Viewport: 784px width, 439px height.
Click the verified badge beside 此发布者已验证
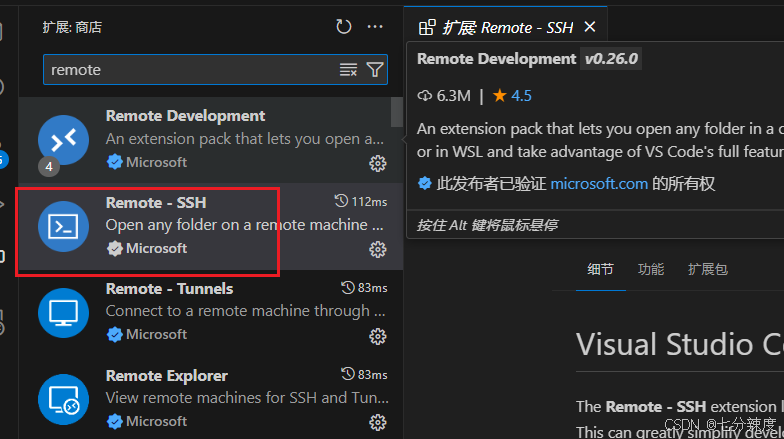[424, 184]
